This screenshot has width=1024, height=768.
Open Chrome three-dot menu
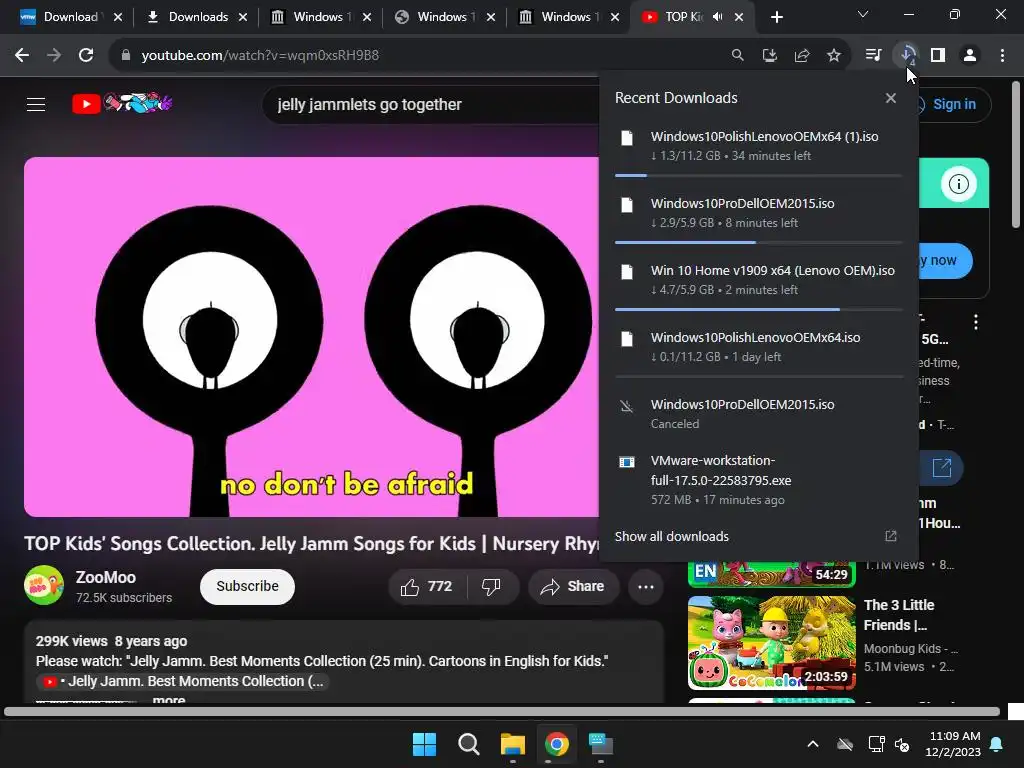[1002, 56]
